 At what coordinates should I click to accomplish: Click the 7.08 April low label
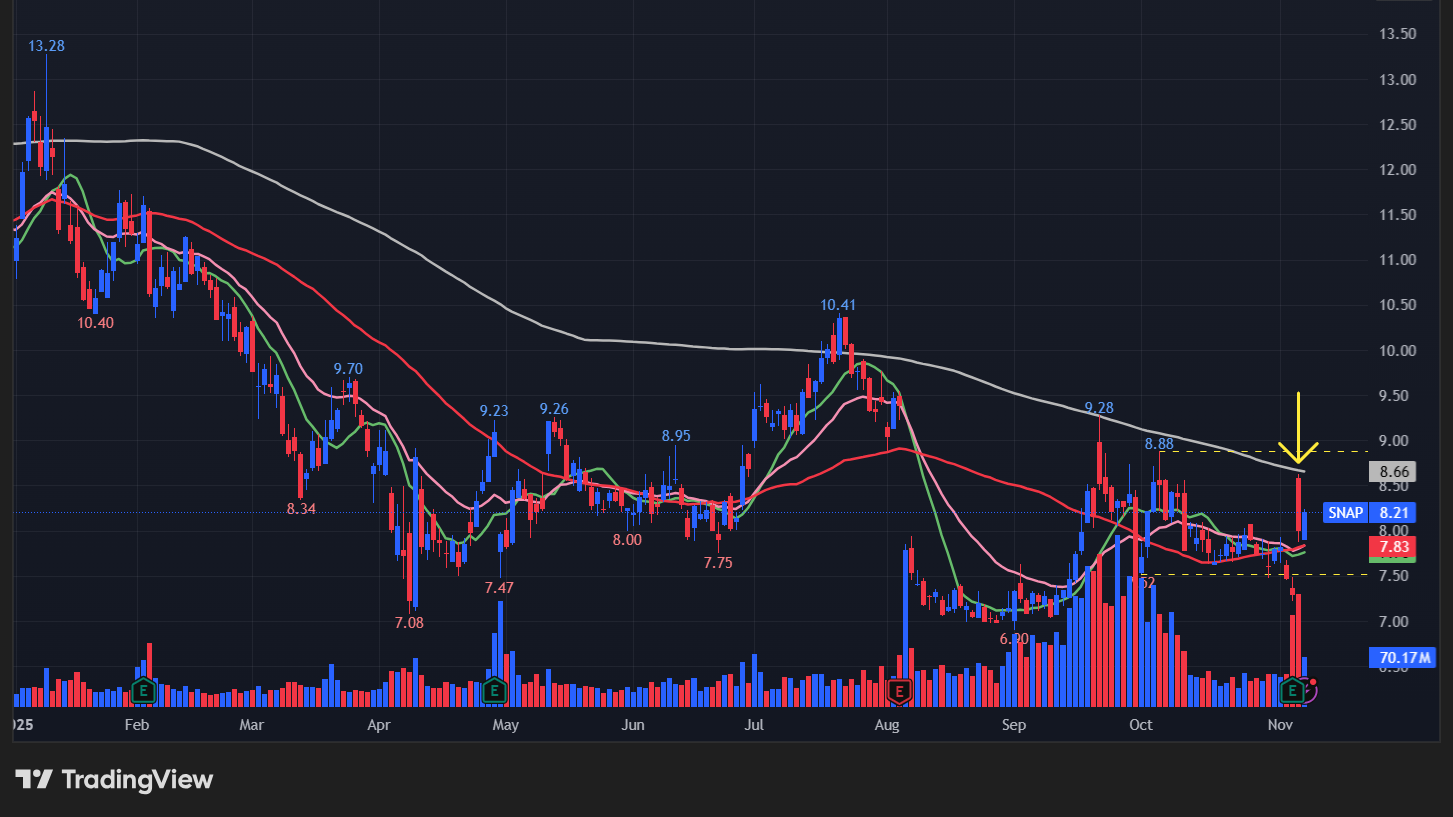coord(409,623)
